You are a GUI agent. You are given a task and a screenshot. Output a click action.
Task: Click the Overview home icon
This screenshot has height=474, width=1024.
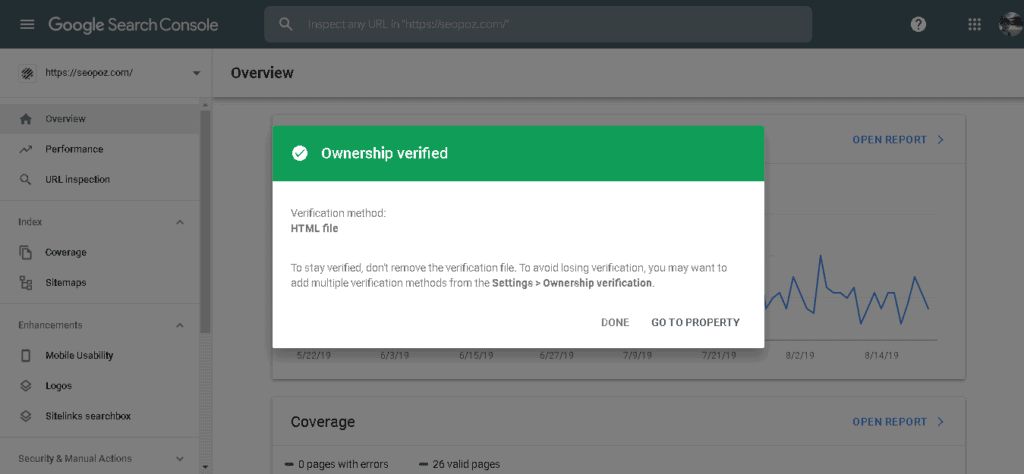tap(25, 119)
